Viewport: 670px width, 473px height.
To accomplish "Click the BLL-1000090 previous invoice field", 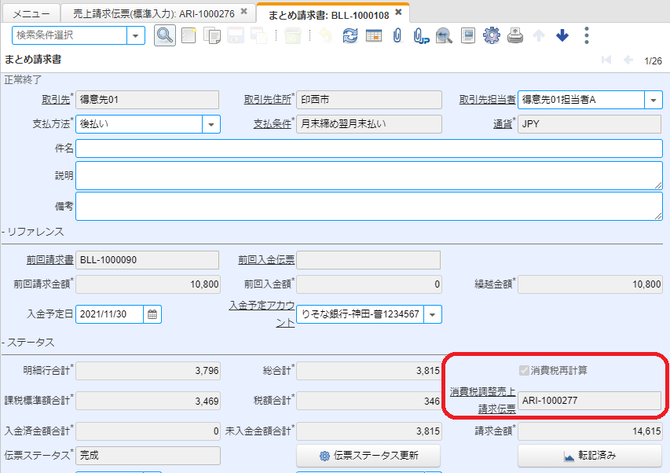I will [147, 260].
